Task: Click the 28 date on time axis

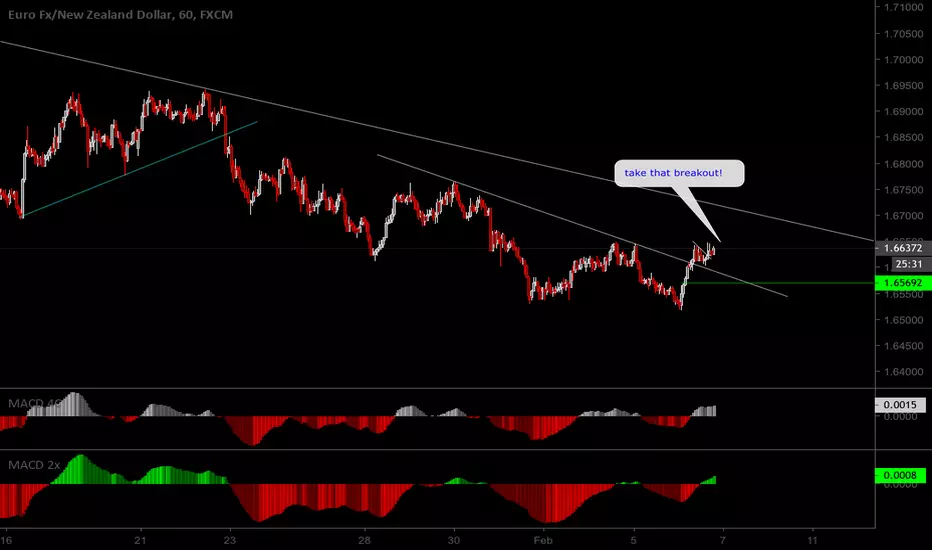Action: pyautogui.click(x=364, y=540)
